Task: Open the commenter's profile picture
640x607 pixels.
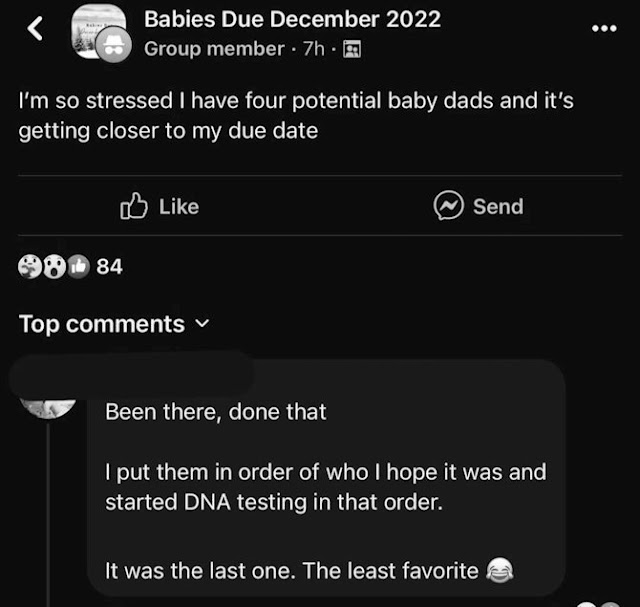Action: pos(48,407)
